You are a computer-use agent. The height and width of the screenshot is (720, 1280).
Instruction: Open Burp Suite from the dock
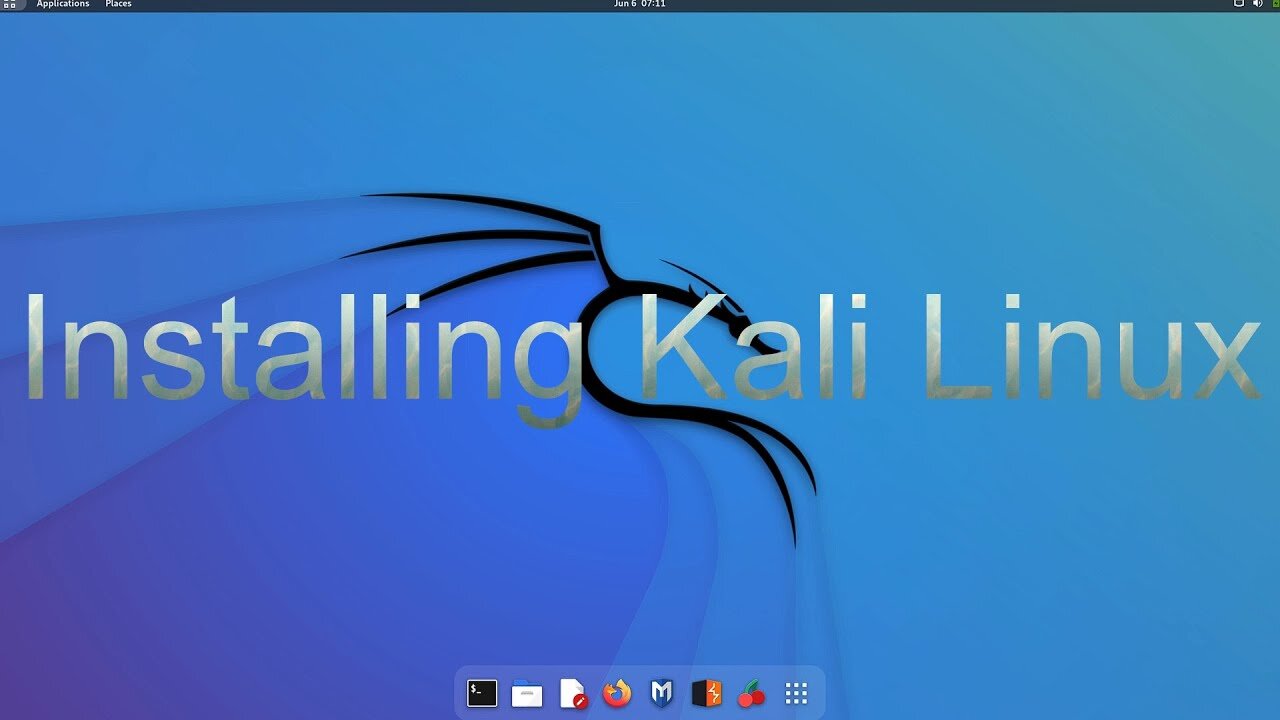(706, 693)
